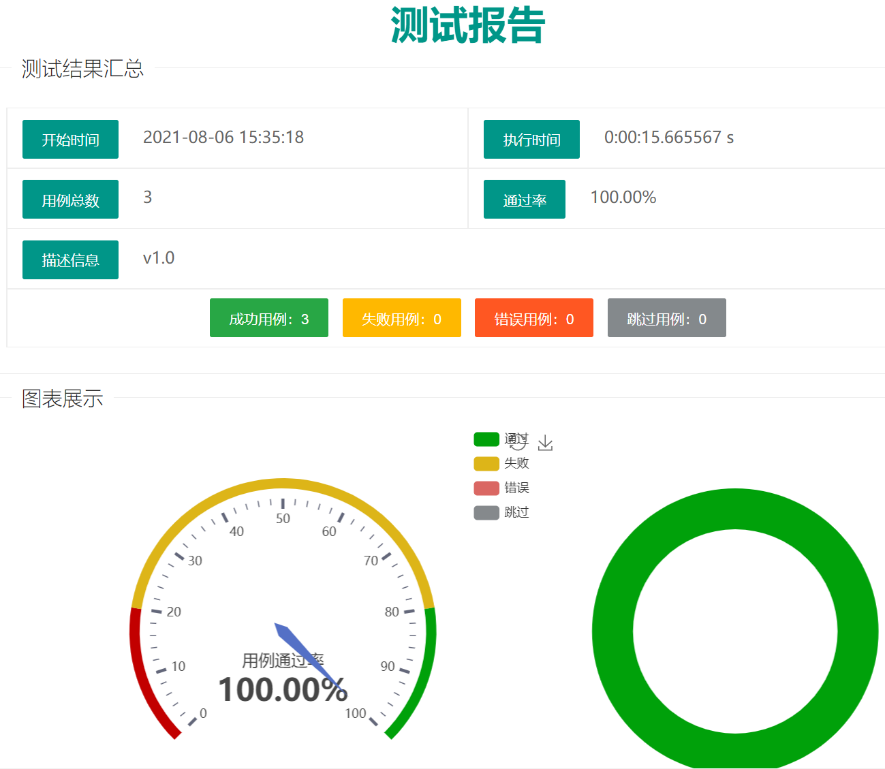Toggle the green 通过 legend item
The height and width of the screenshot is (769, 885).
[486, 439]
